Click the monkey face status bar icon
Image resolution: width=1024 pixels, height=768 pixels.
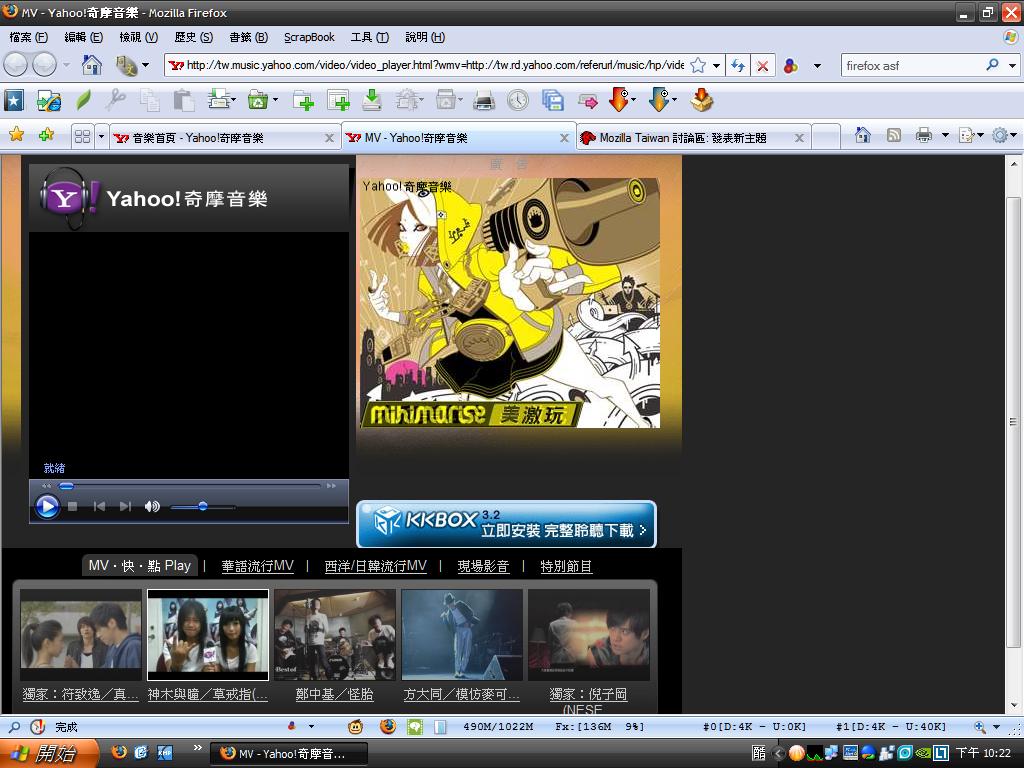(x=355, y=726)
